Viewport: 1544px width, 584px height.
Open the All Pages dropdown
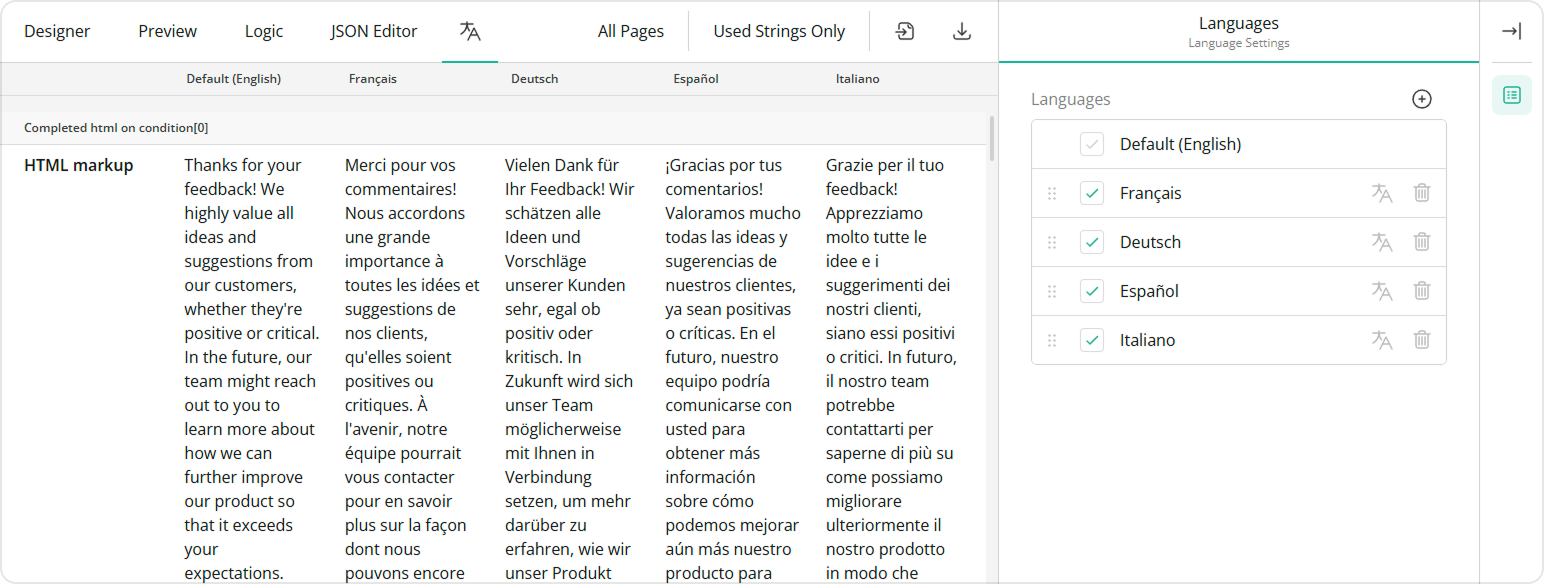[631, 31]
